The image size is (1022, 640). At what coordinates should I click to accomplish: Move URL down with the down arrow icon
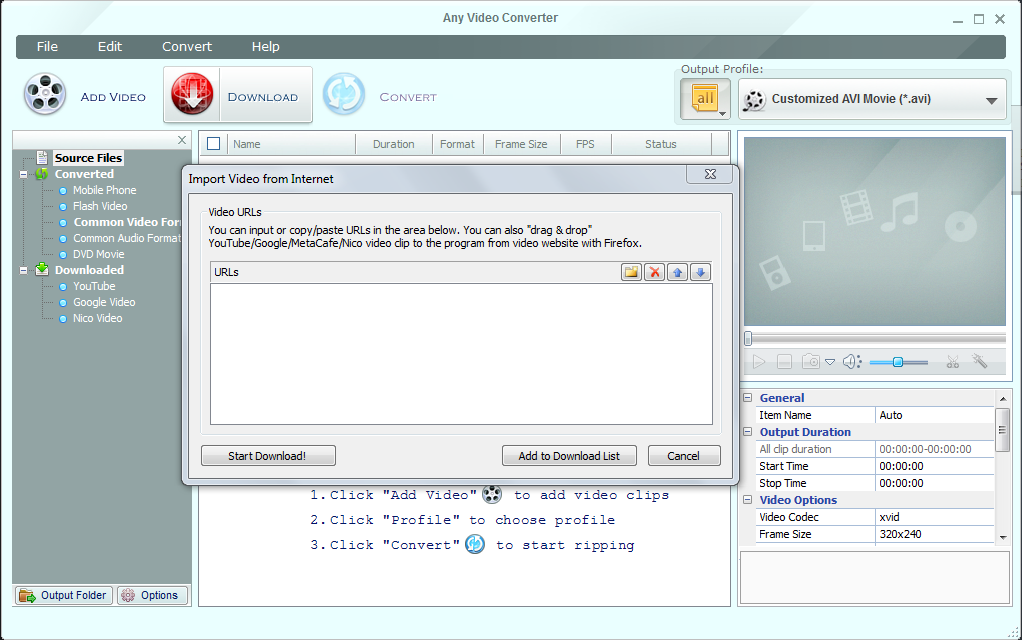(x=700, y=272)
